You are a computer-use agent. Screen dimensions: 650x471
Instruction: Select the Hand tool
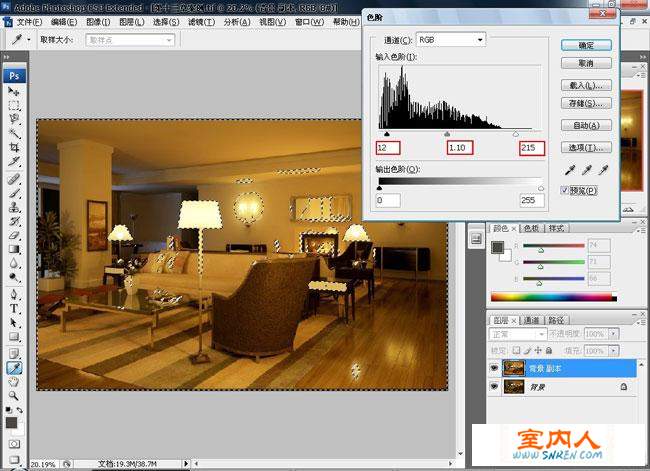click(14, 382)
